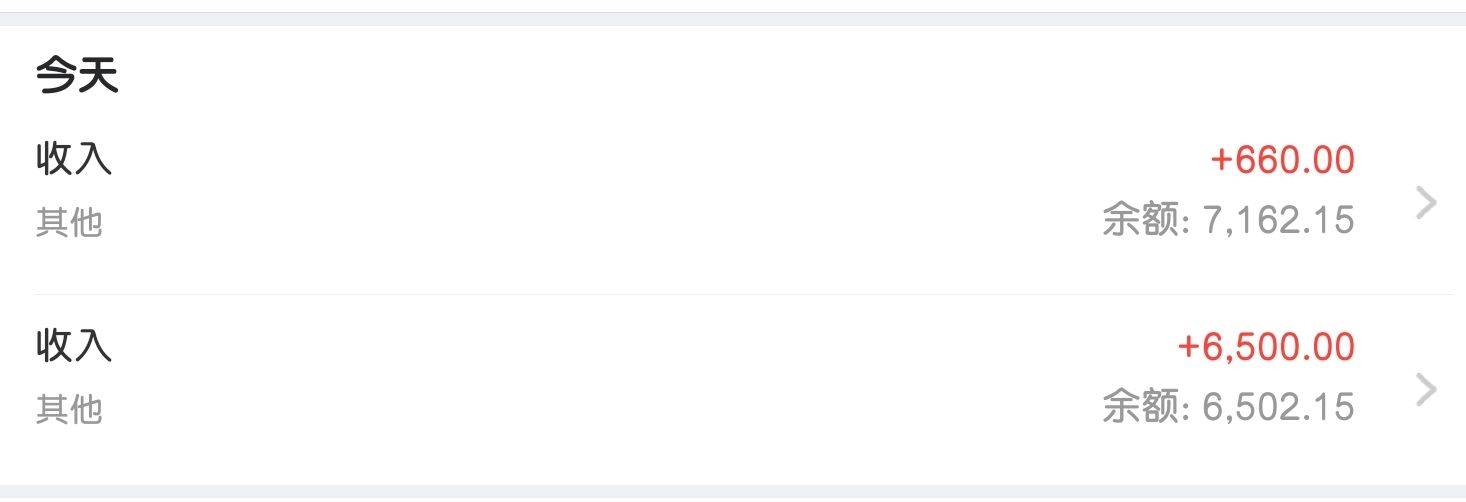Select the red +6,500.00 amount

pyautogui.click(x=1266, y=347)
